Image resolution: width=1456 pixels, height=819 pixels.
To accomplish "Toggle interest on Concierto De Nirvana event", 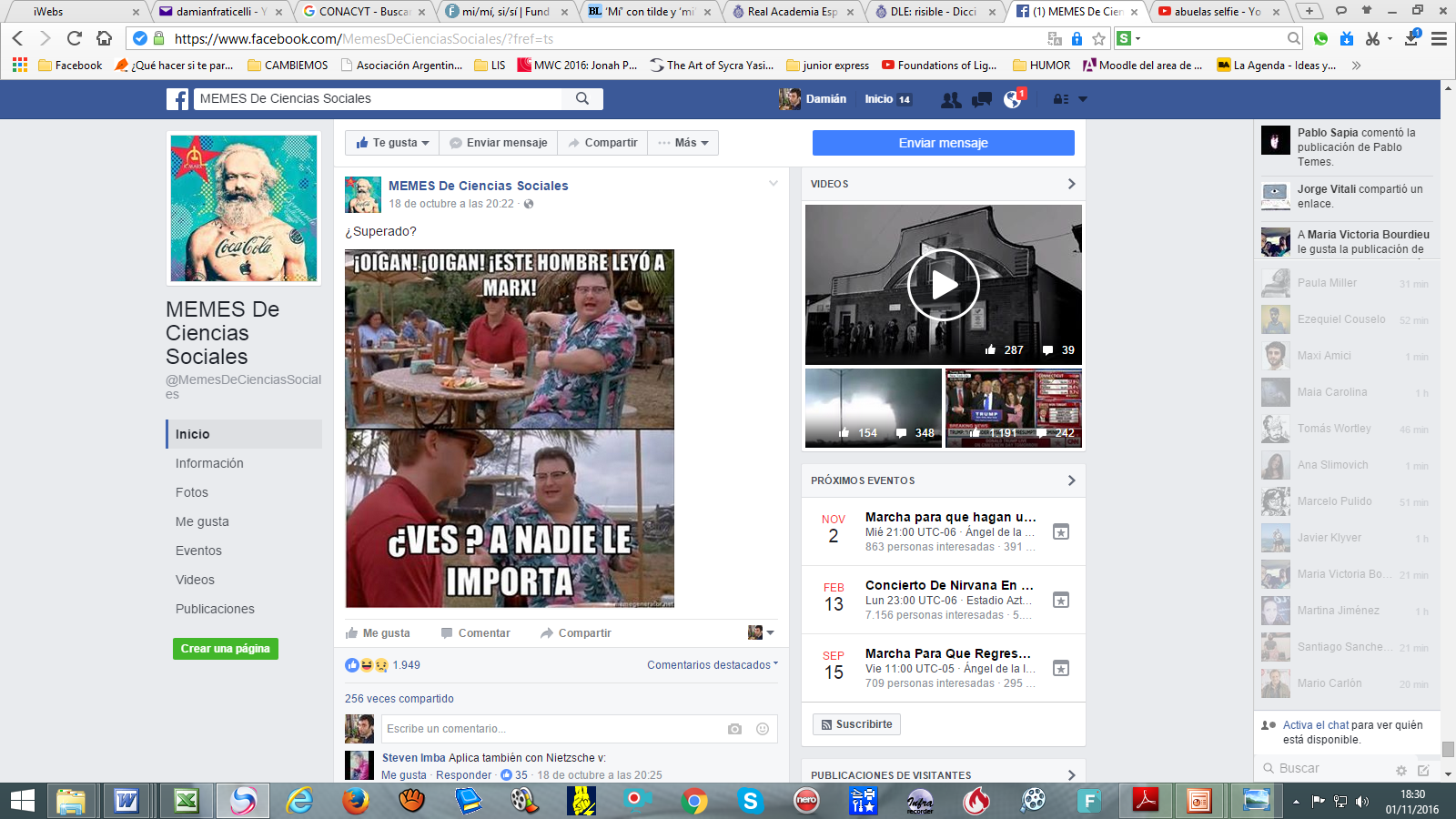I will click(x=1061, y=600).
